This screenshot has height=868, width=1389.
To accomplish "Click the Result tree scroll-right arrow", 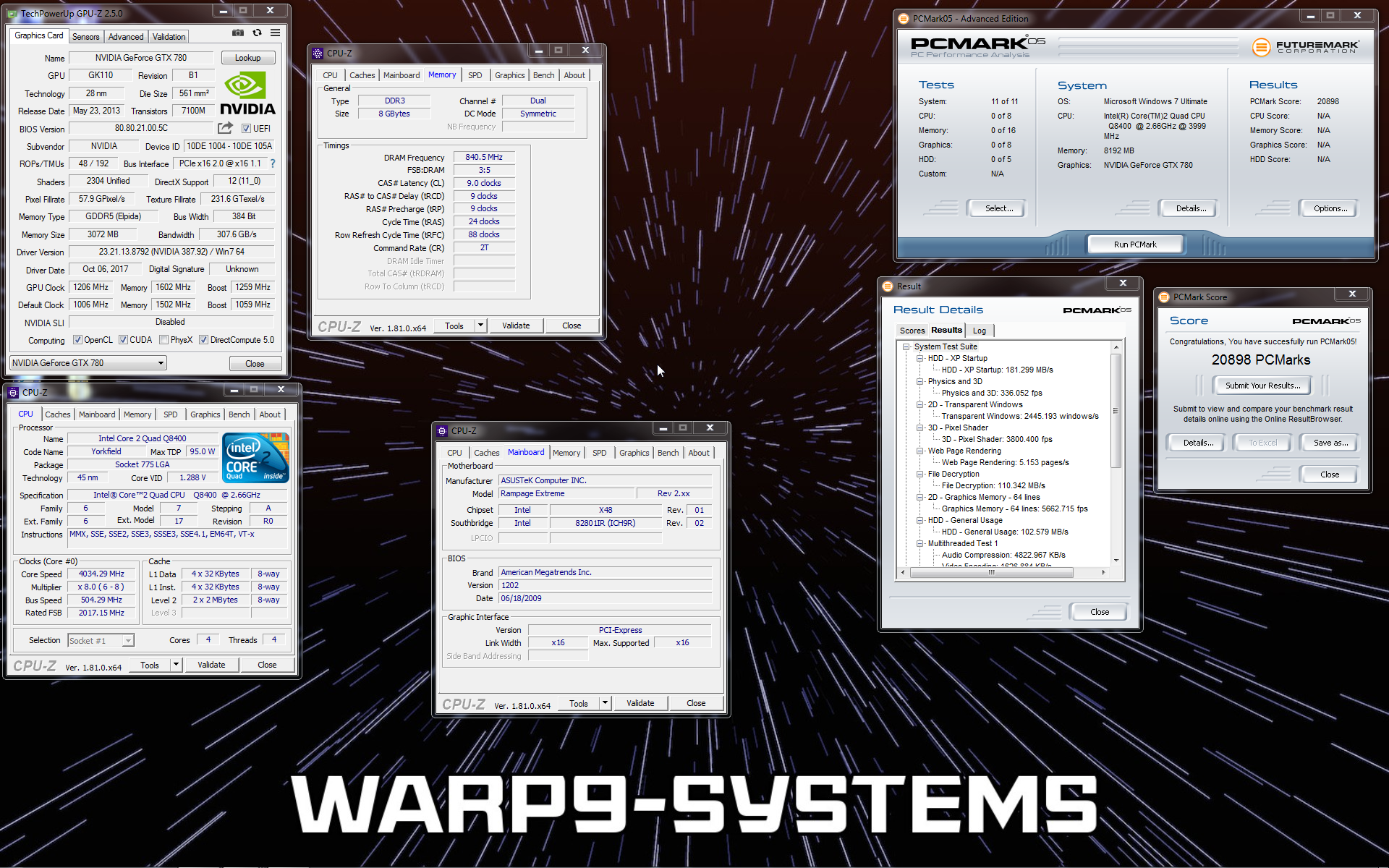I will coord(1103,572).
